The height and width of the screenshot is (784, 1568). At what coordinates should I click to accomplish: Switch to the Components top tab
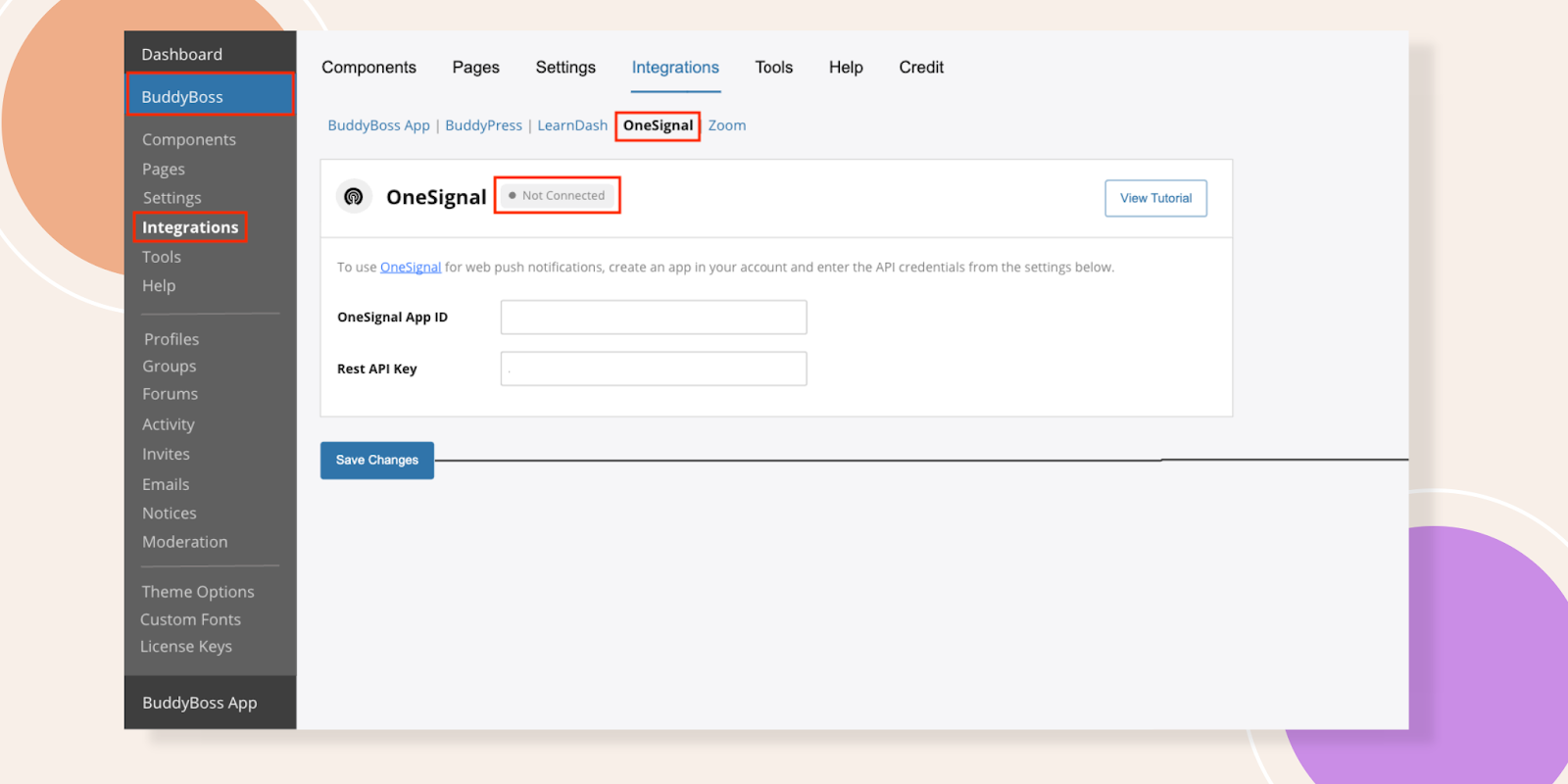click(368, 67)
